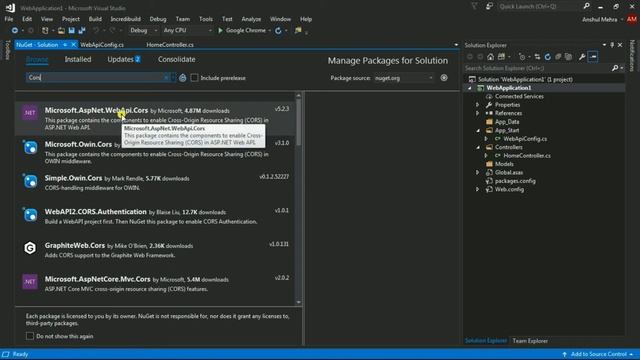This screenshot has width=640, height=360.
Task: Open the Tools menu
Action: pyautogui.click(x=206, y=19)
